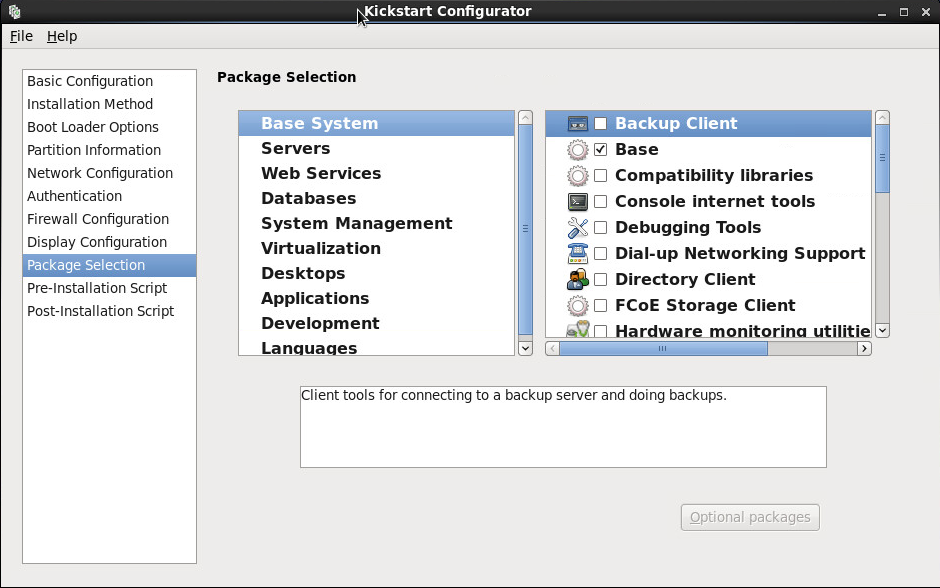Image resolution: width=940 pixels, height=588 pixels.
Task: Click the package list horizontal scrollbar thumb
Action: 663,349
